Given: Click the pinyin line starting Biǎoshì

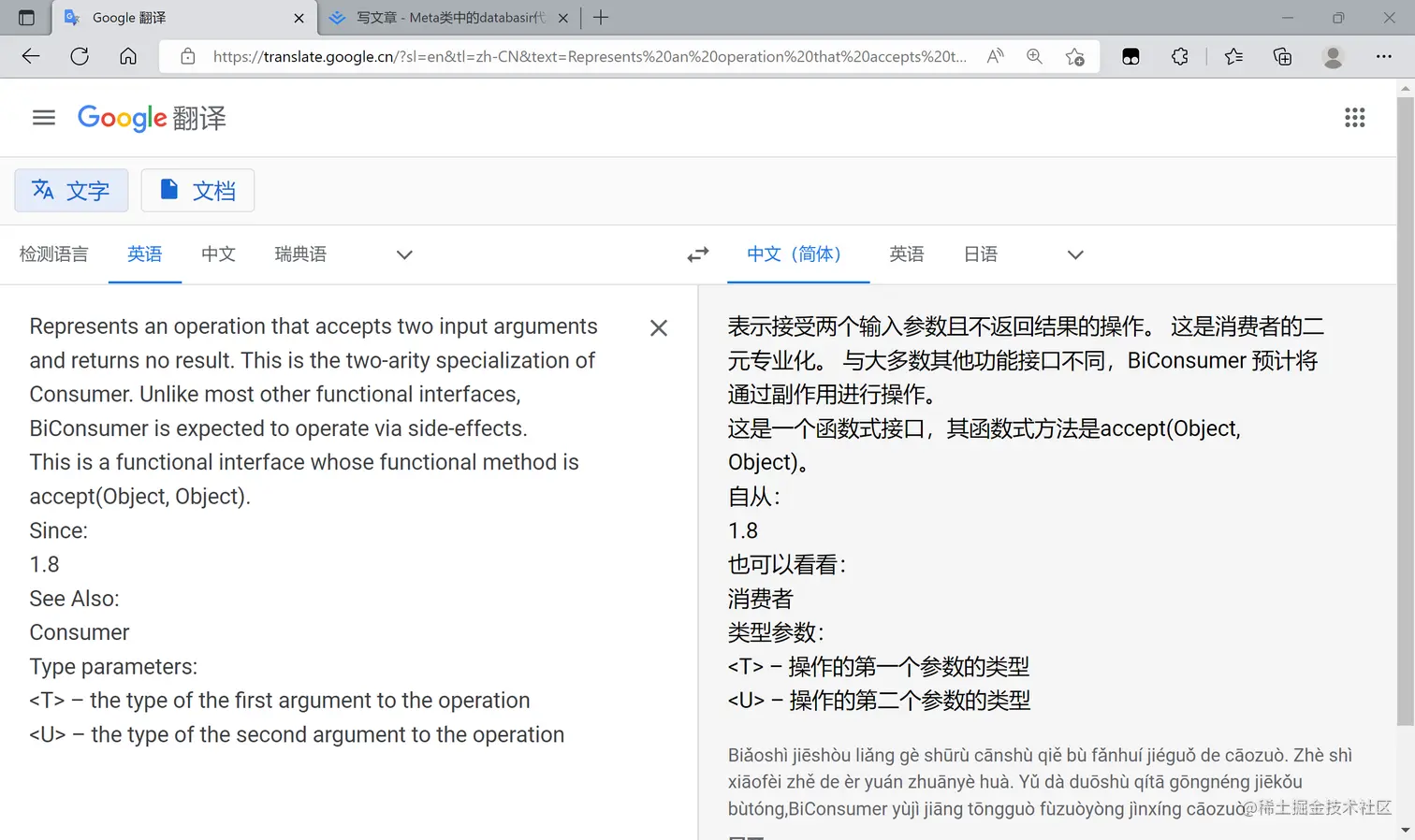Looking at the screenshot, I should 1040,755.
